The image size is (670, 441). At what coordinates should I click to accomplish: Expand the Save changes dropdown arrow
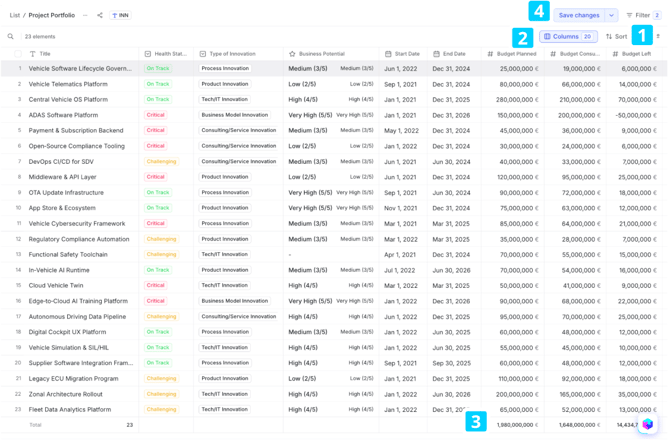click(x=611, y=16)
